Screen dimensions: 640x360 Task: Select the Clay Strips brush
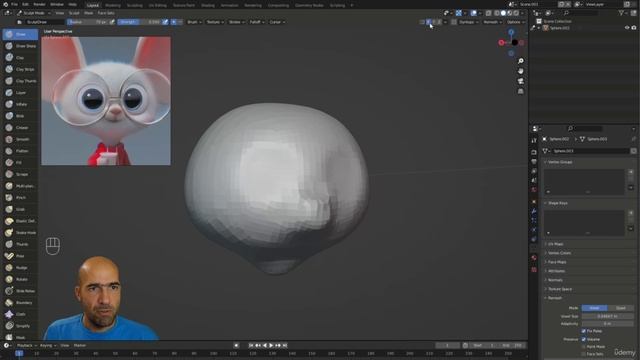pyautogui.click(x=20, y=69)
